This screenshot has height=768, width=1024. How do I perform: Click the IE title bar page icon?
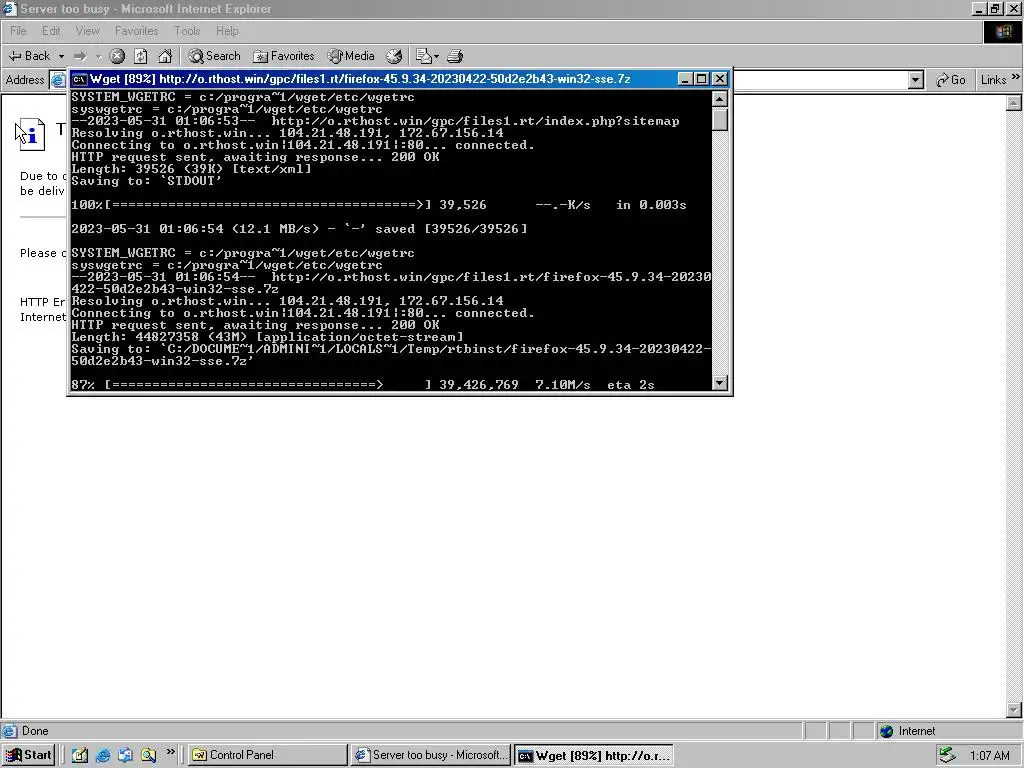9,8
